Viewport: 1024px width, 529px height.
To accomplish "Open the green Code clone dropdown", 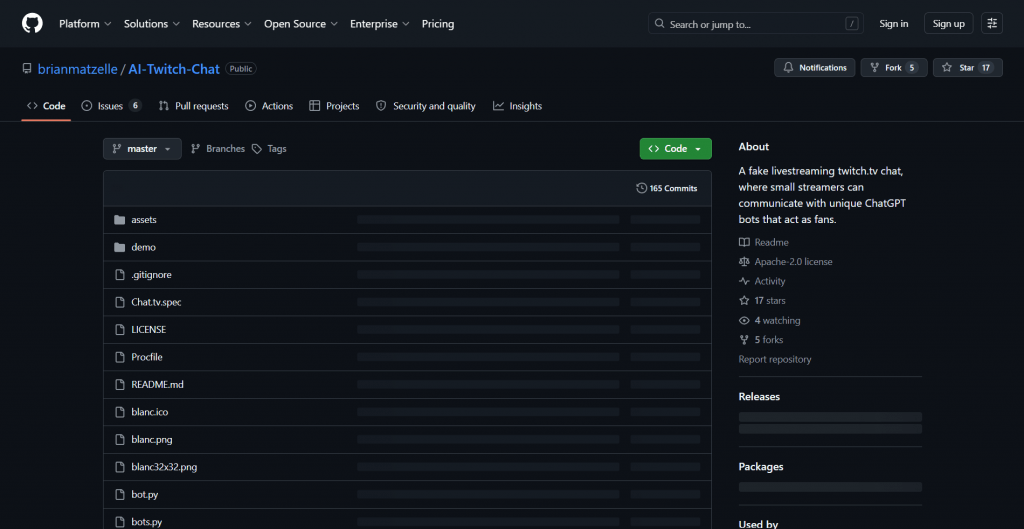I will click(x=675, y=149).
